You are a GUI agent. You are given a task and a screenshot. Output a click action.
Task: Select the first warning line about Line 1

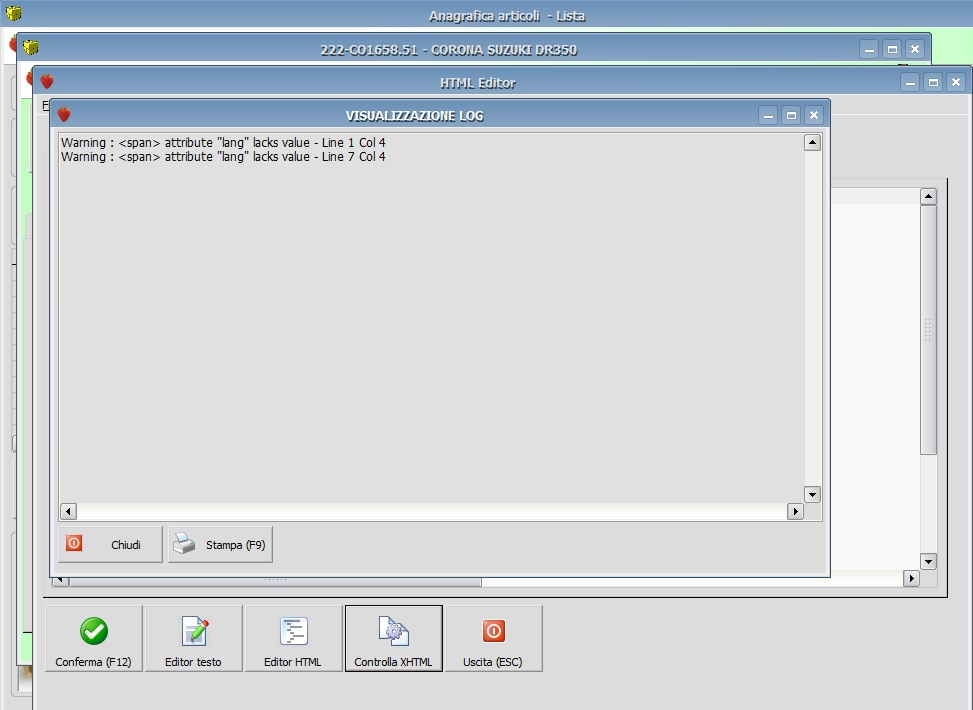coord(223,142)
